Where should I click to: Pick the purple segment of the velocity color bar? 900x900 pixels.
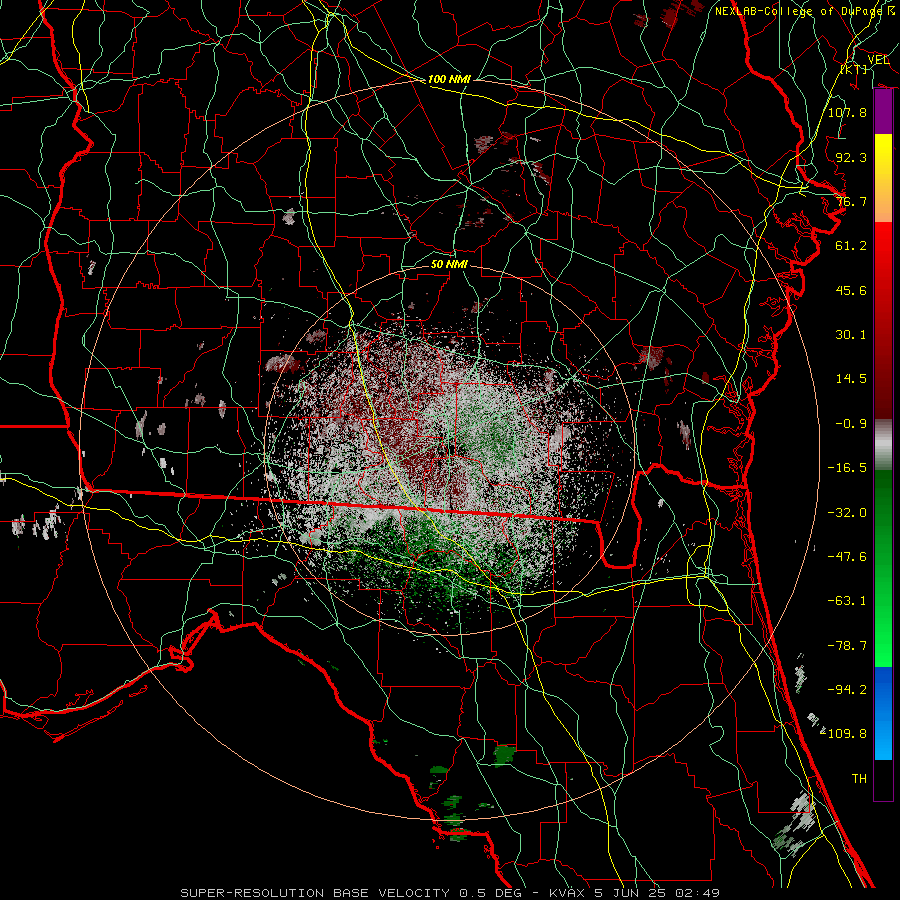click(883, 112)
